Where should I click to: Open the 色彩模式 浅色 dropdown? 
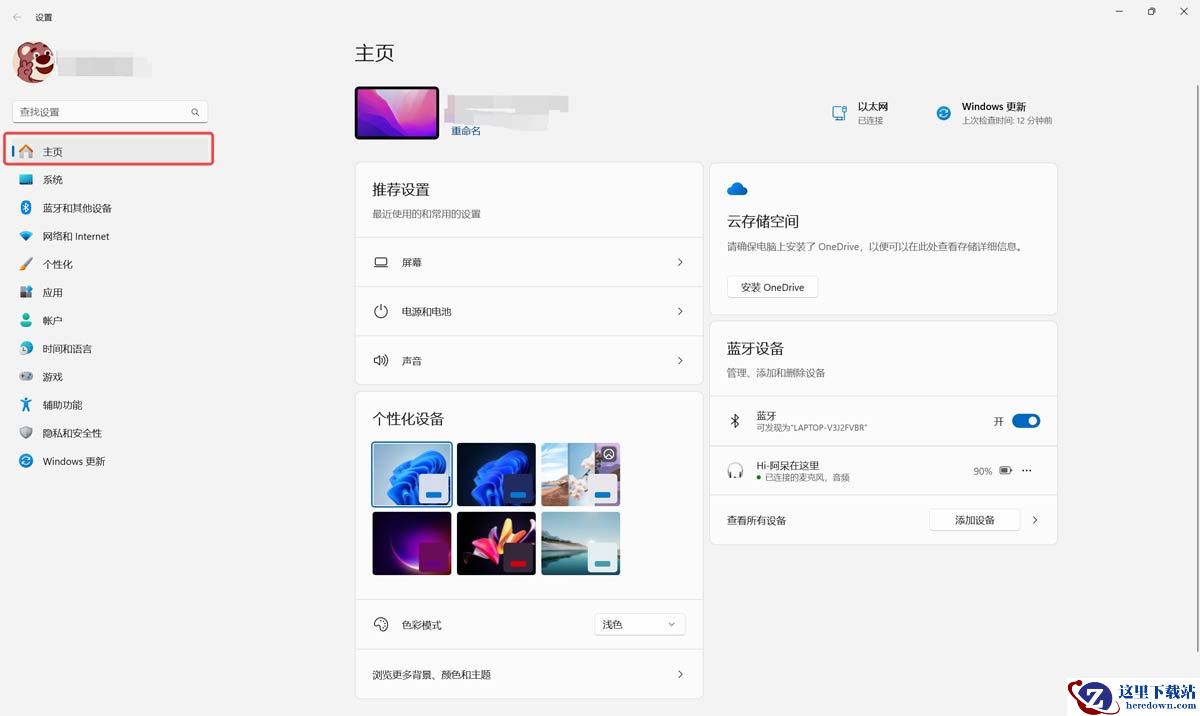click(x=640, y=624)
